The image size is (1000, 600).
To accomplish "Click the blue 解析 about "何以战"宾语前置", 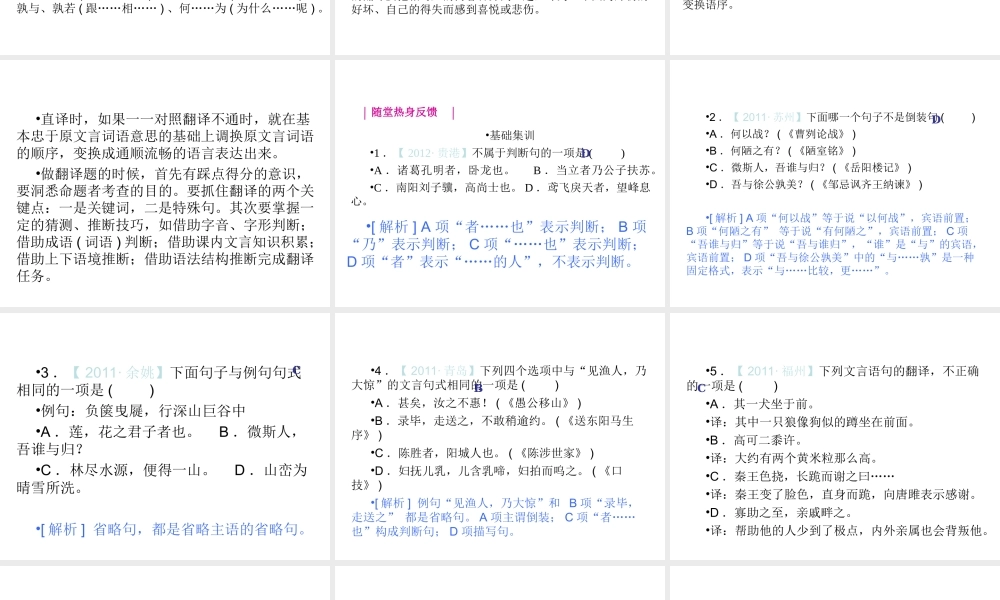I will (831, 244).
